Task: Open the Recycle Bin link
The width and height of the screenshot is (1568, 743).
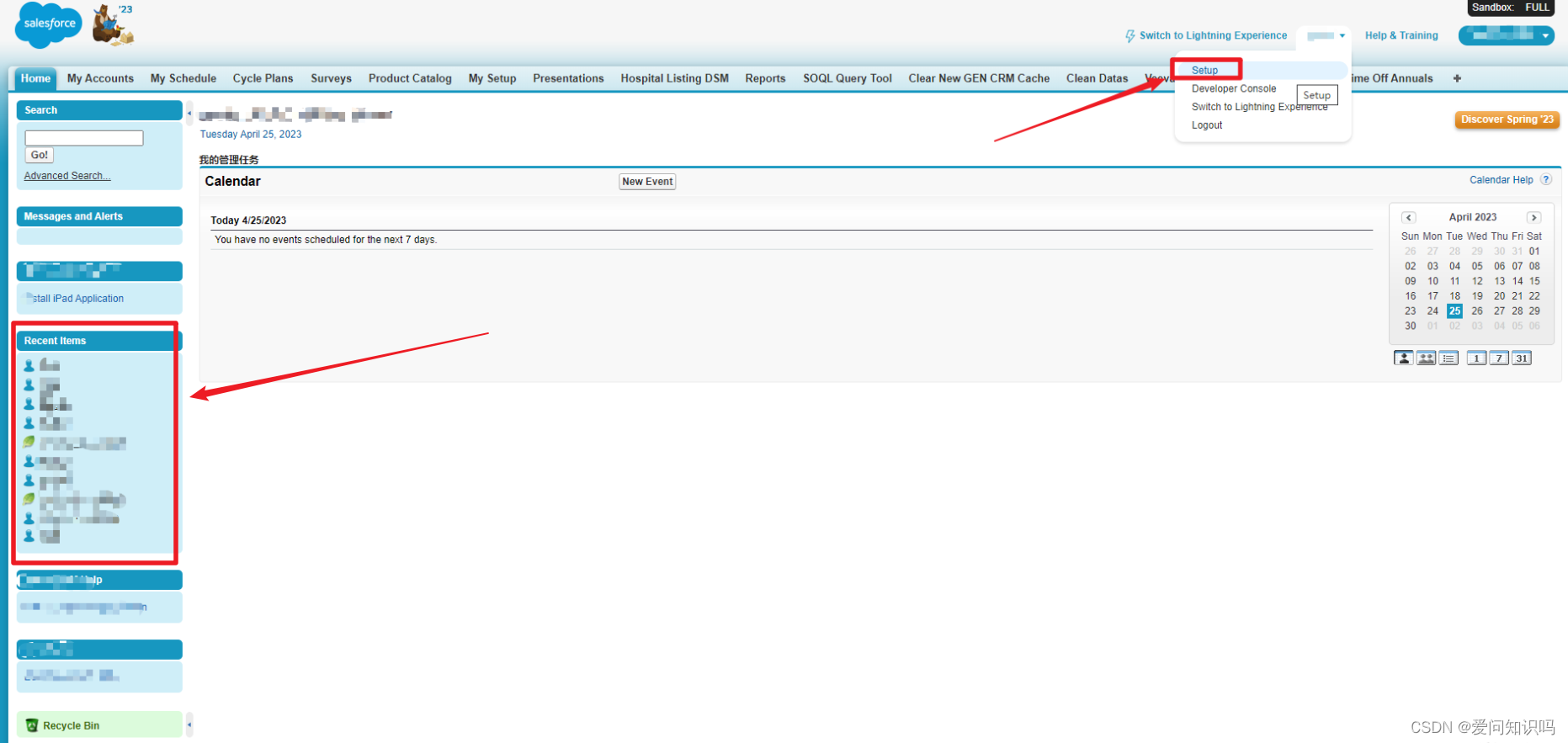Action: pos(71,725)
